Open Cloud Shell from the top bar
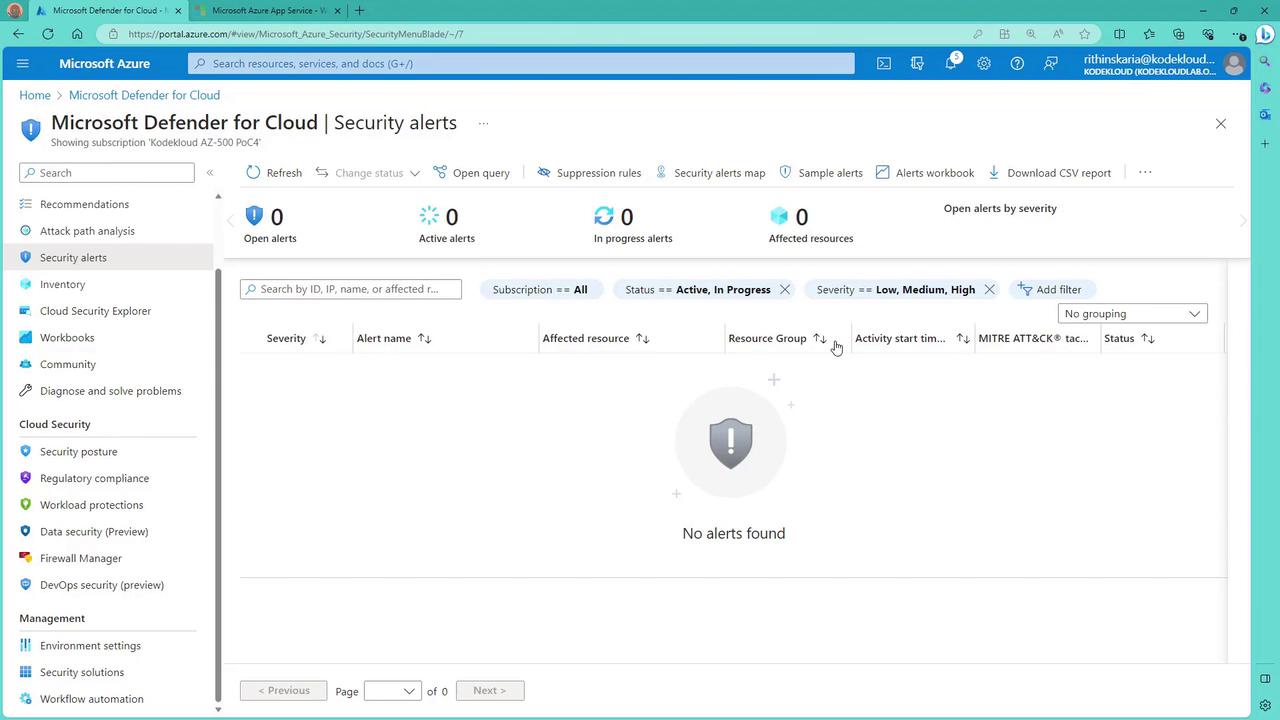Image resolution: width=1280 pixels, height=720 pixels. tap(884, 63)
